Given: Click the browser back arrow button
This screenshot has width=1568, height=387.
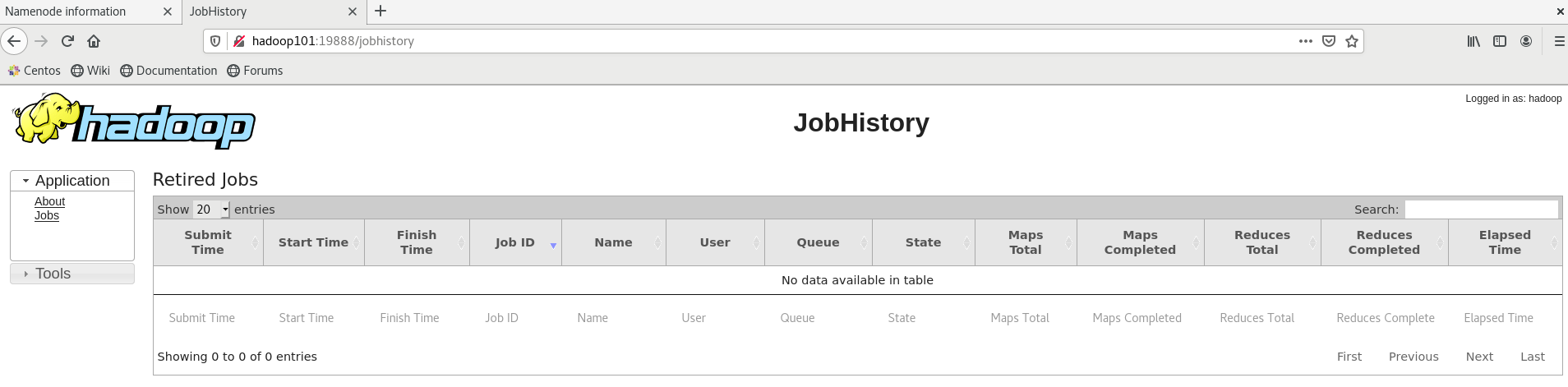Looking at the screenshot, I should tap(14, 41).
